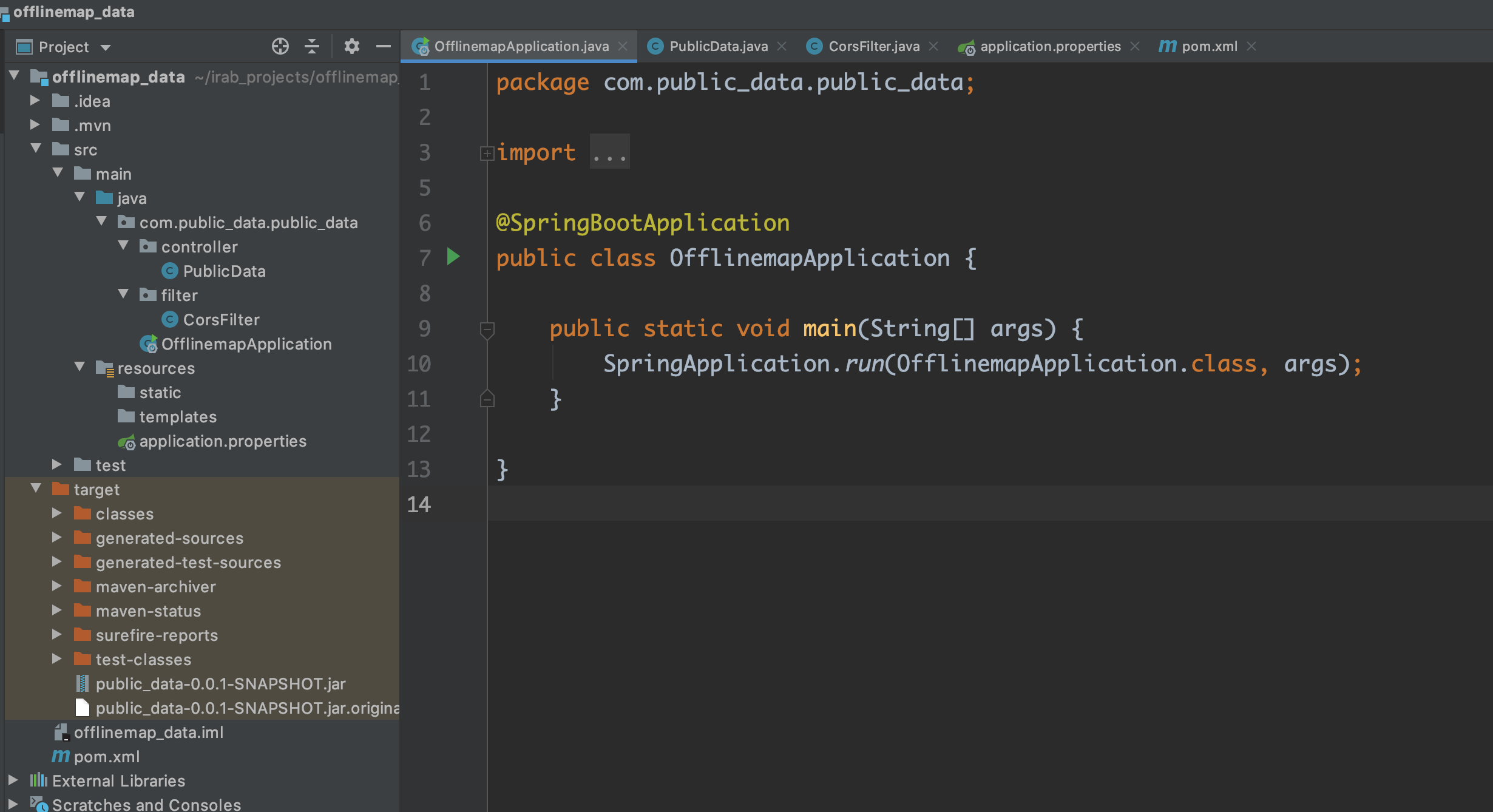Click the locate/select opened file crosshair icon

point(280,46)
